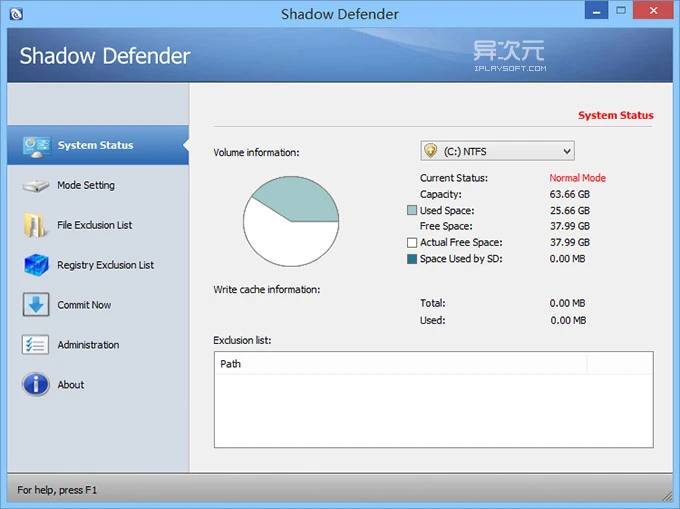The width and height of the screenshot is (680, 509).
Task: Click the Path column header
Action: point(401,364)
